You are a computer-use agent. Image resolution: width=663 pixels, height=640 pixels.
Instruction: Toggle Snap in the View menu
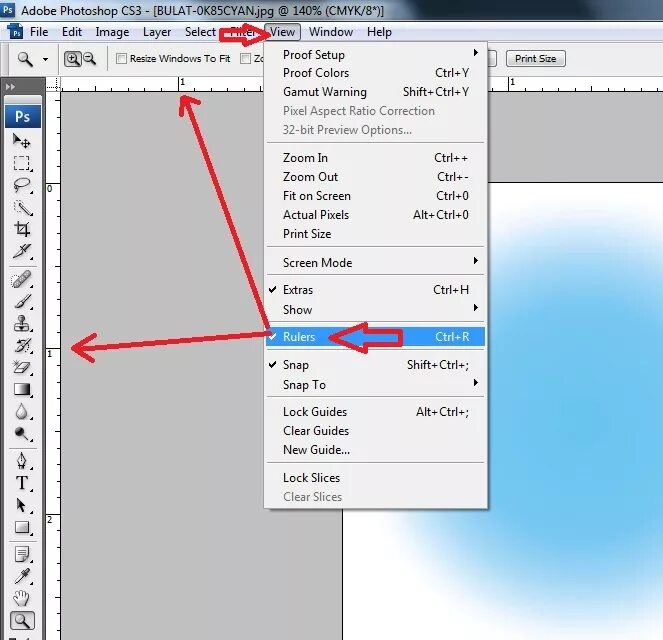tap(375, 365)
